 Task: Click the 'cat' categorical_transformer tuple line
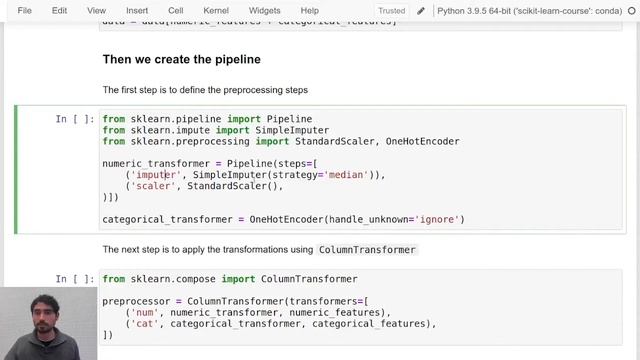(281, 323)
